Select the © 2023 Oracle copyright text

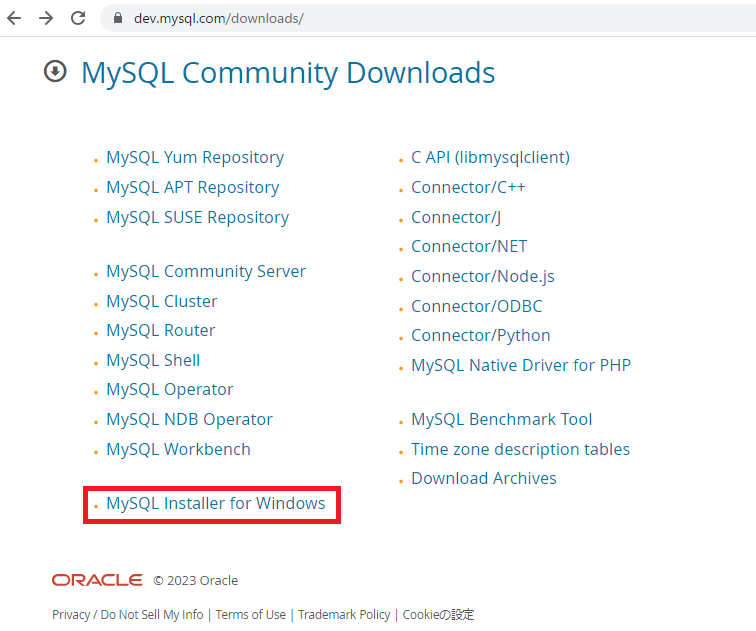195,580
